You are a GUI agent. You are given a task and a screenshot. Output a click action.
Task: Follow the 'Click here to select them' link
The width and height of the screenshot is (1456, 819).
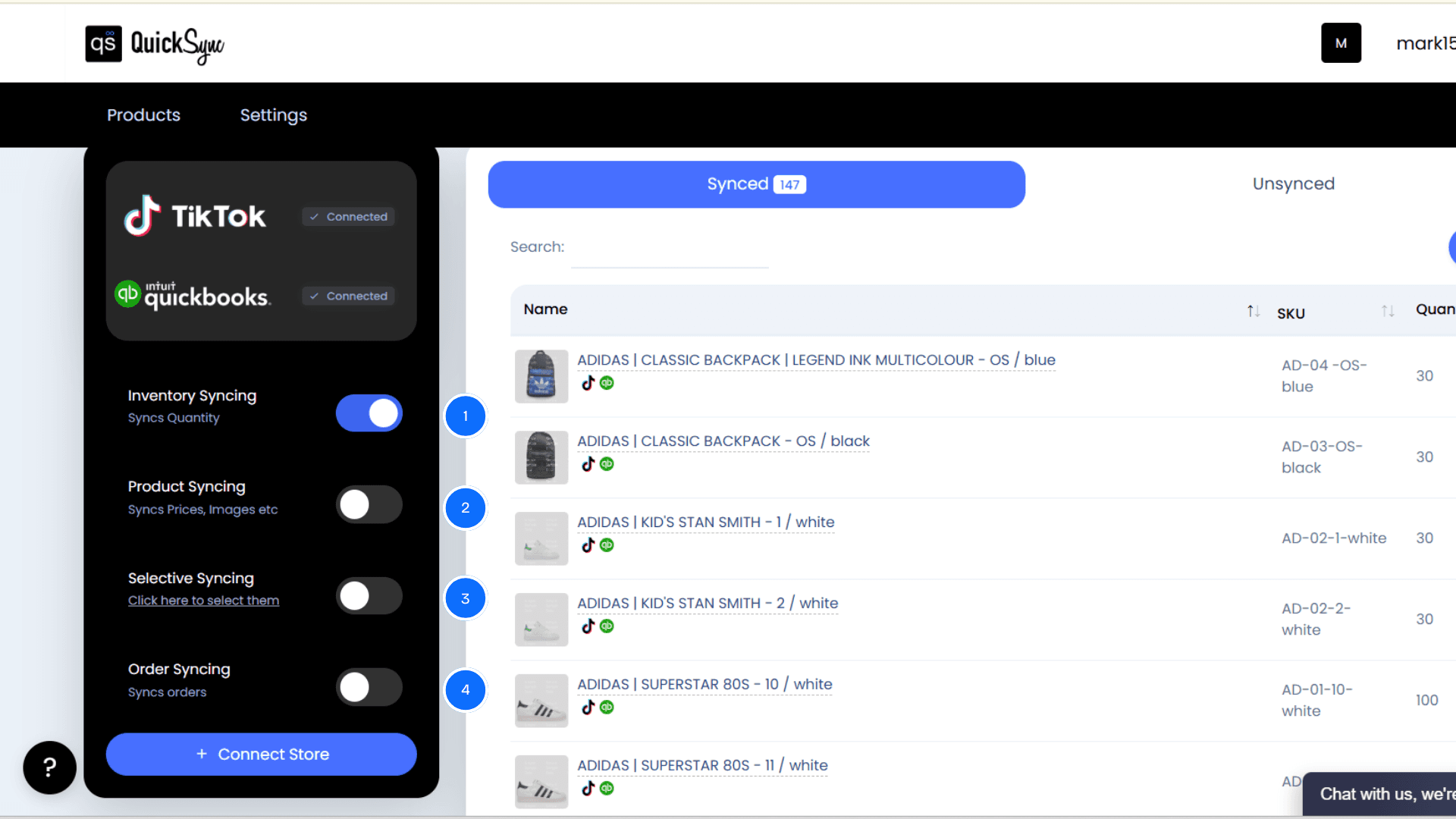click(x=203, y=601)
